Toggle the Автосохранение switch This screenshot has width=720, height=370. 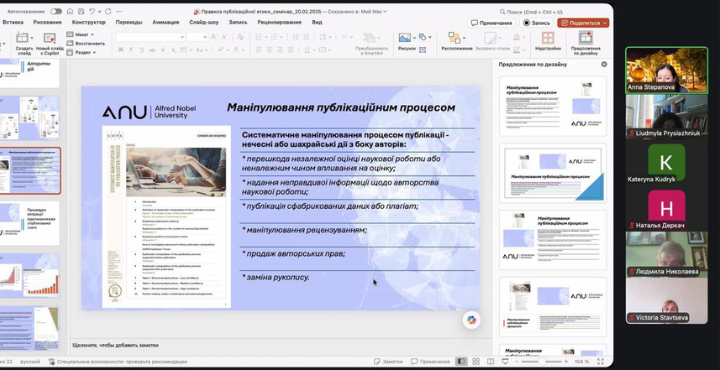(56, 11)
